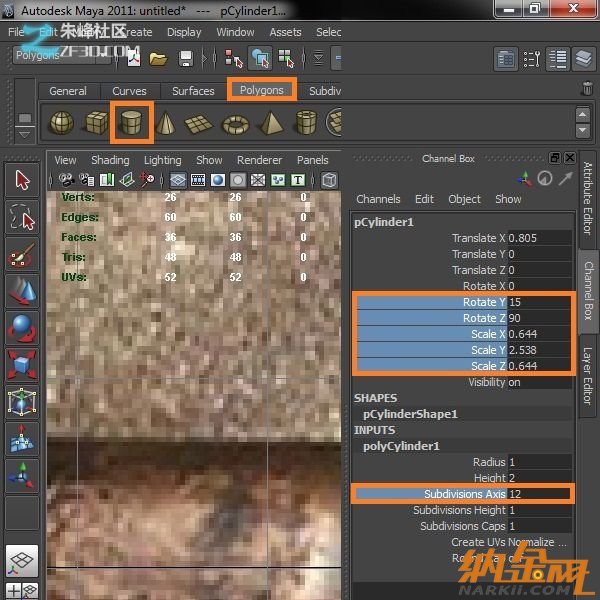600x600 pixels.
Task: Toggle Attribute Editor show/hide button
Action: click(x=506, y=59)
